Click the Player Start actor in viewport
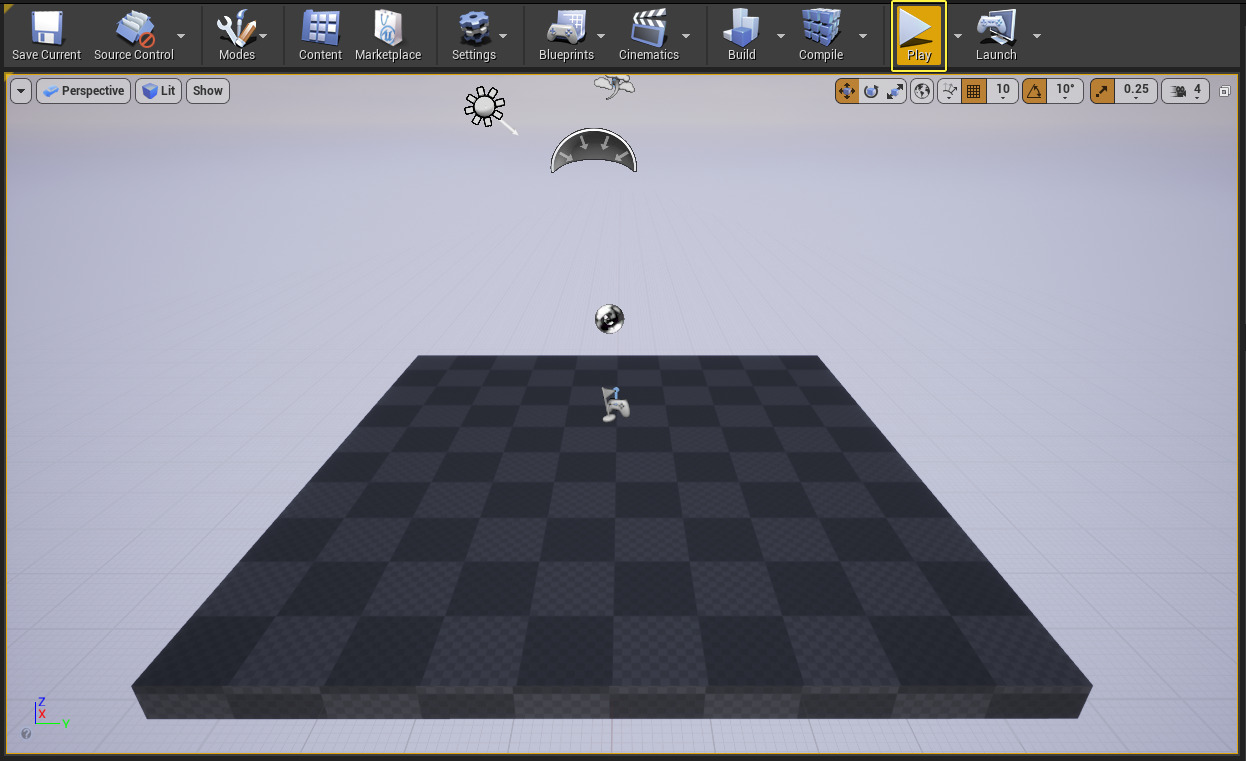 616,404
